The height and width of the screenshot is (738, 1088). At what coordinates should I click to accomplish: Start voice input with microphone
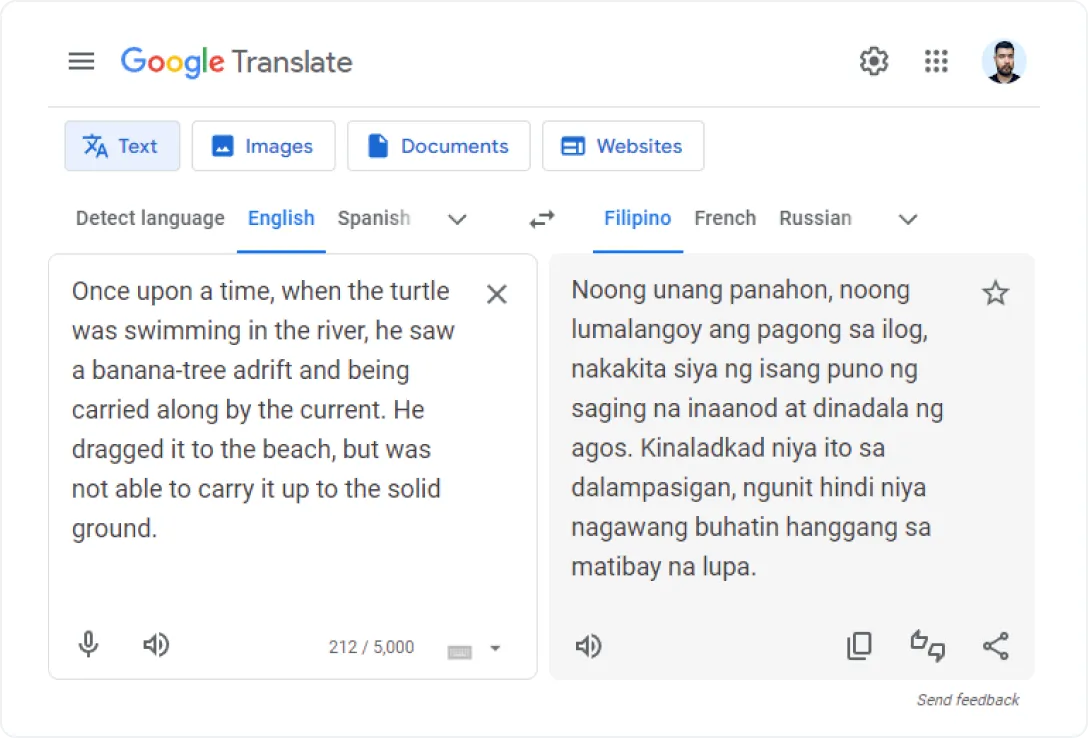pos(89,645)
